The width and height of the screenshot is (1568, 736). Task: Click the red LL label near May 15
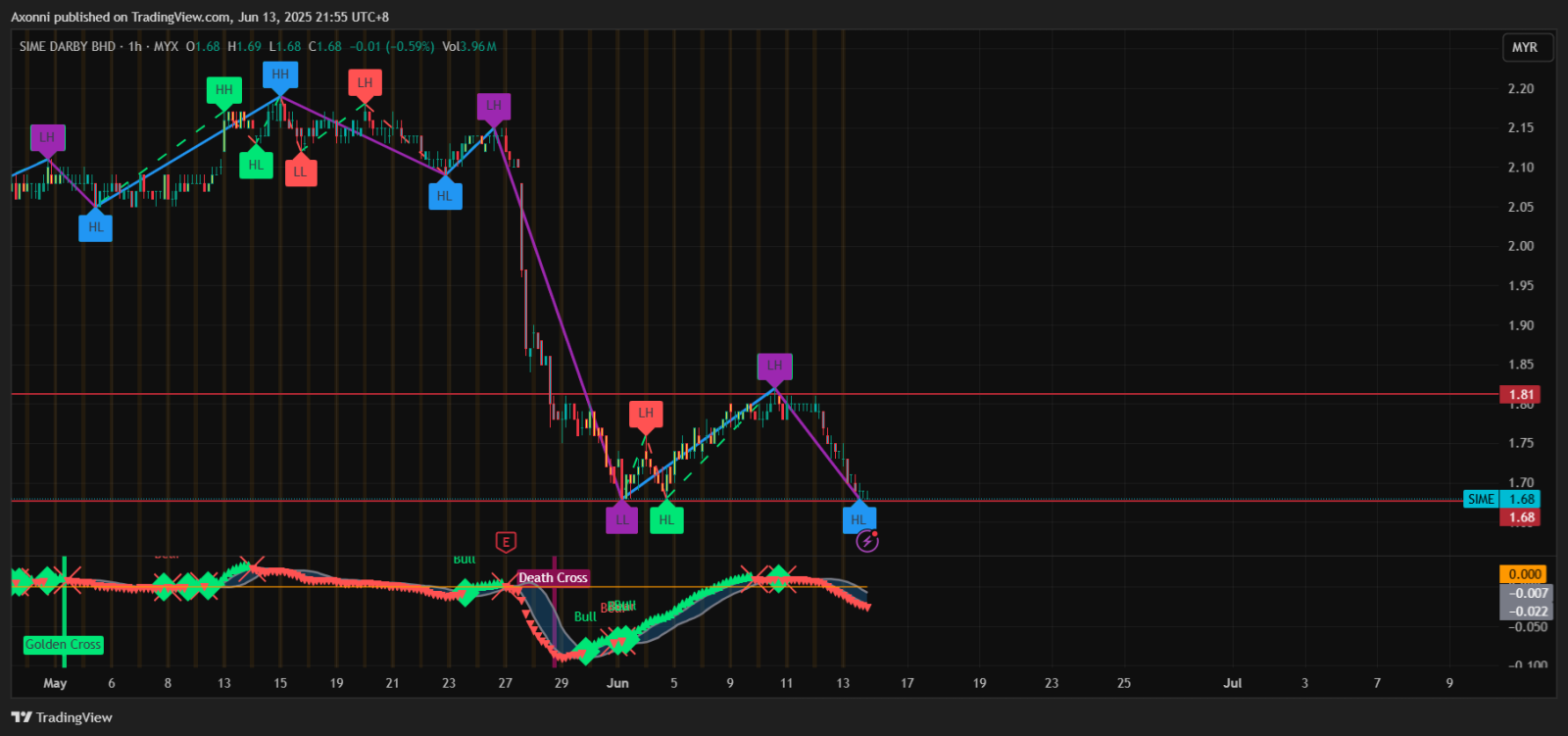pos(301,172)
